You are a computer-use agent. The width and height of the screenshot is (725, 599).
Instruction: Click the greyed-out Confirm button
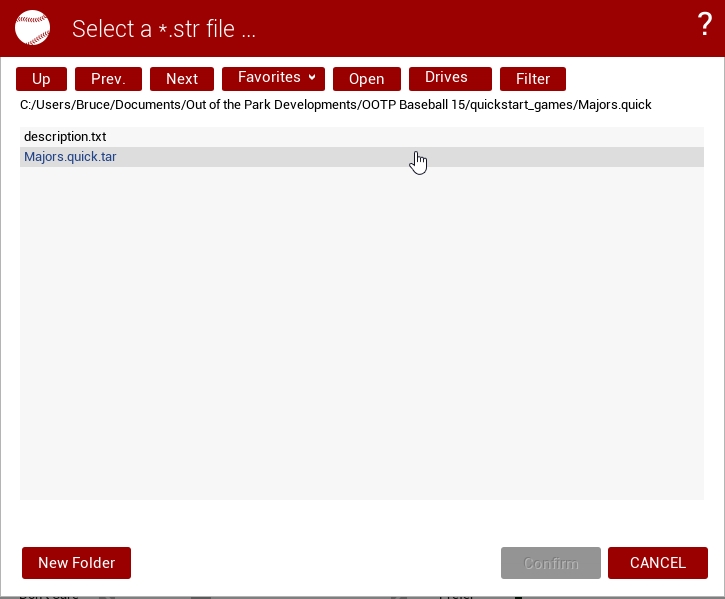pyautogui.click(x=551, y=563)
